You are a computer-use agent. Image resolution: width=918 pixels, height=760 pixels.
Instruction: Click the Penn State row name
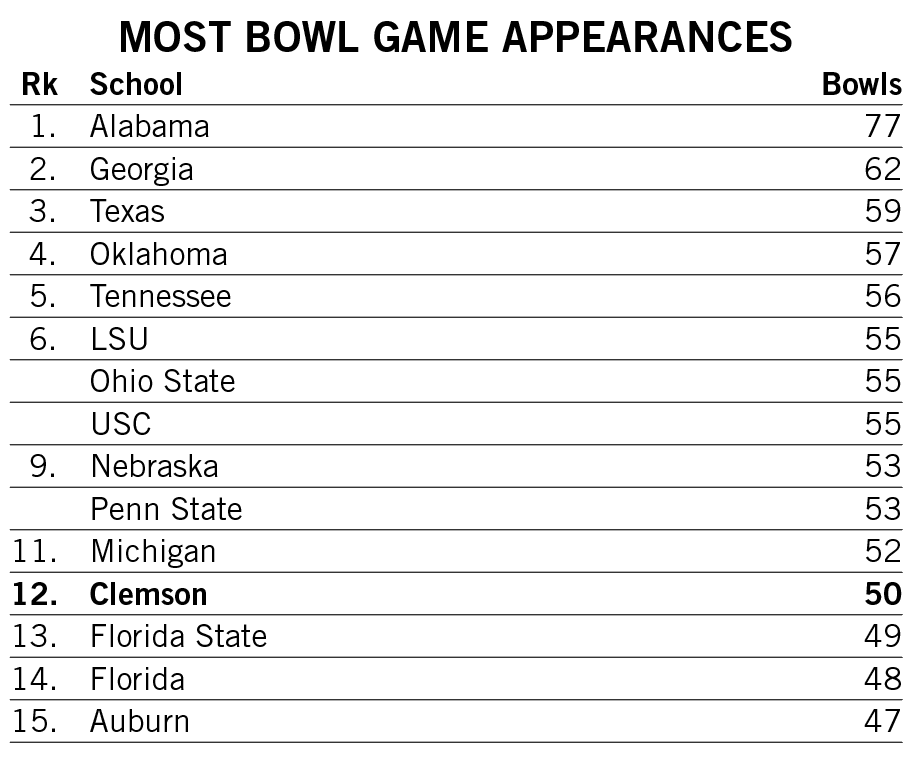[x=166, y=509]
